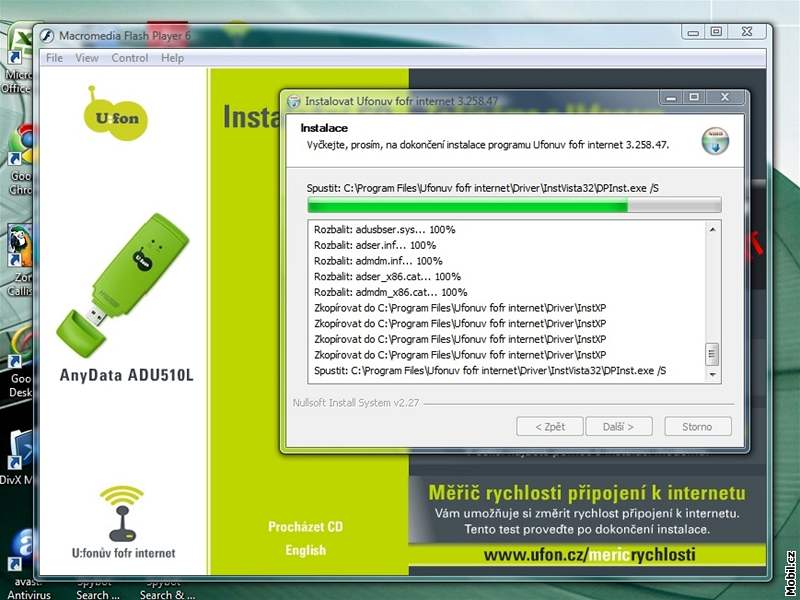
Task: Minimize the Macromedia Flash Player window
Action: tap(693, 32)
